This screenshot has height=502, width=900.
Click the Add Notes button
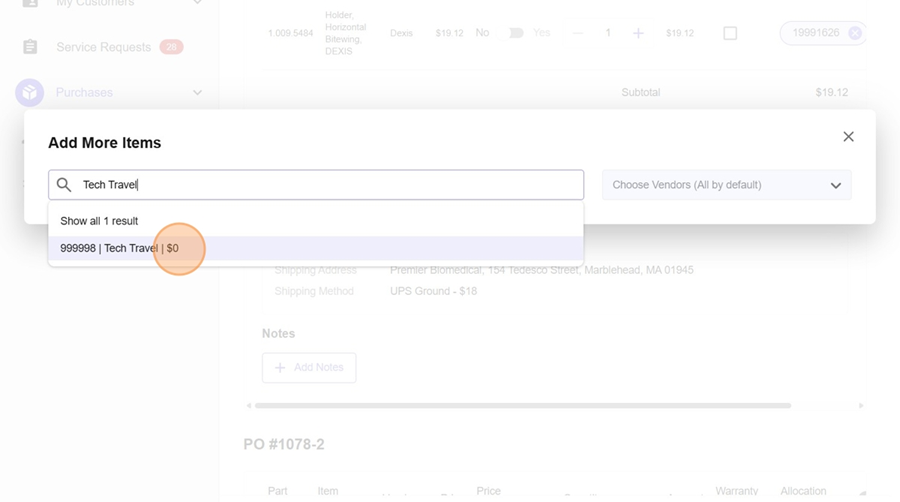tap(309, 368)
